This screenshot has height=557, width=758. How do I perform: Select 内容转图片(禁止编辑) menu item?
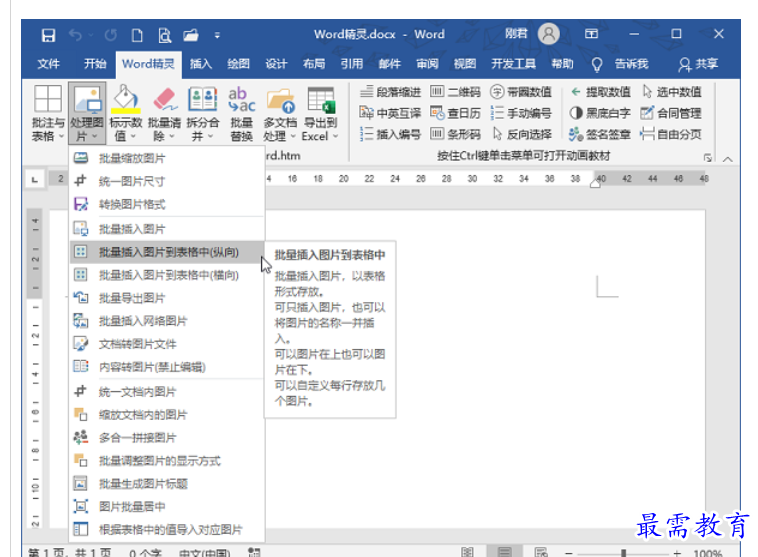point(167,367)
